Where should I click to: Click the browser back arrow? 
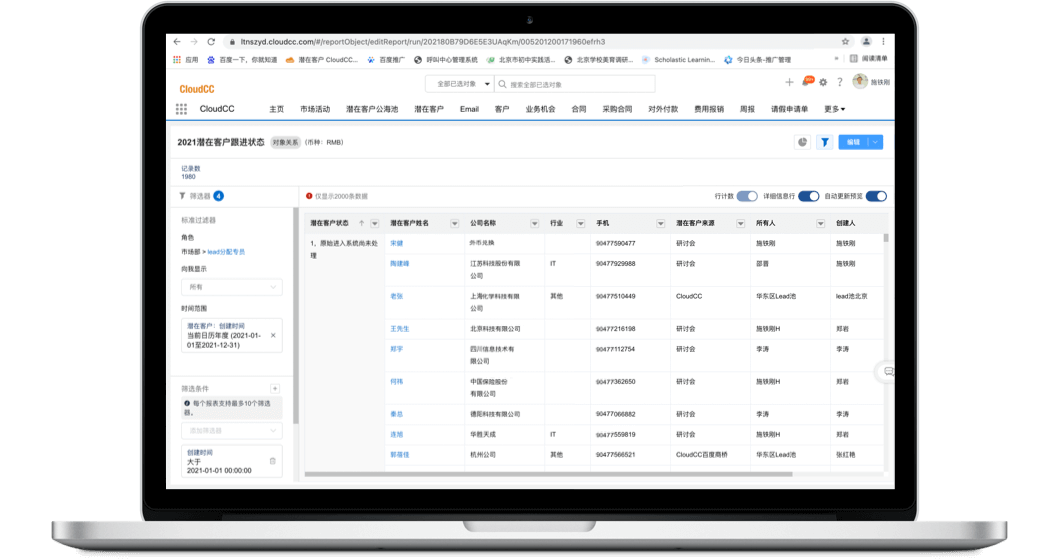point(177,42)
